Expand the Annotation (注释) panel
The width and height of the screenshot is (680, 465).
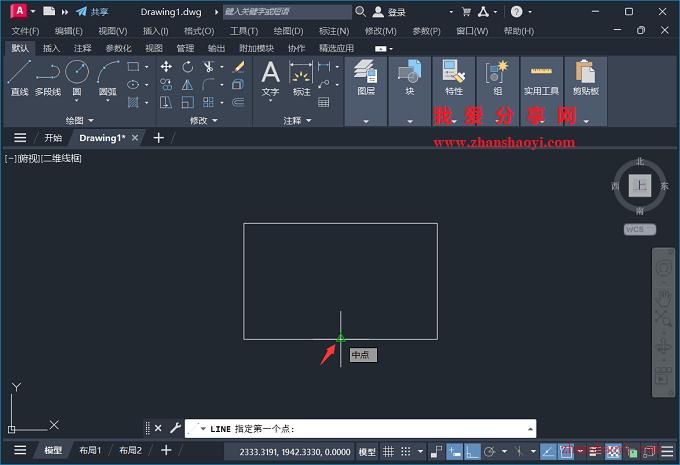pyautogui.click(x=297, y=120)
